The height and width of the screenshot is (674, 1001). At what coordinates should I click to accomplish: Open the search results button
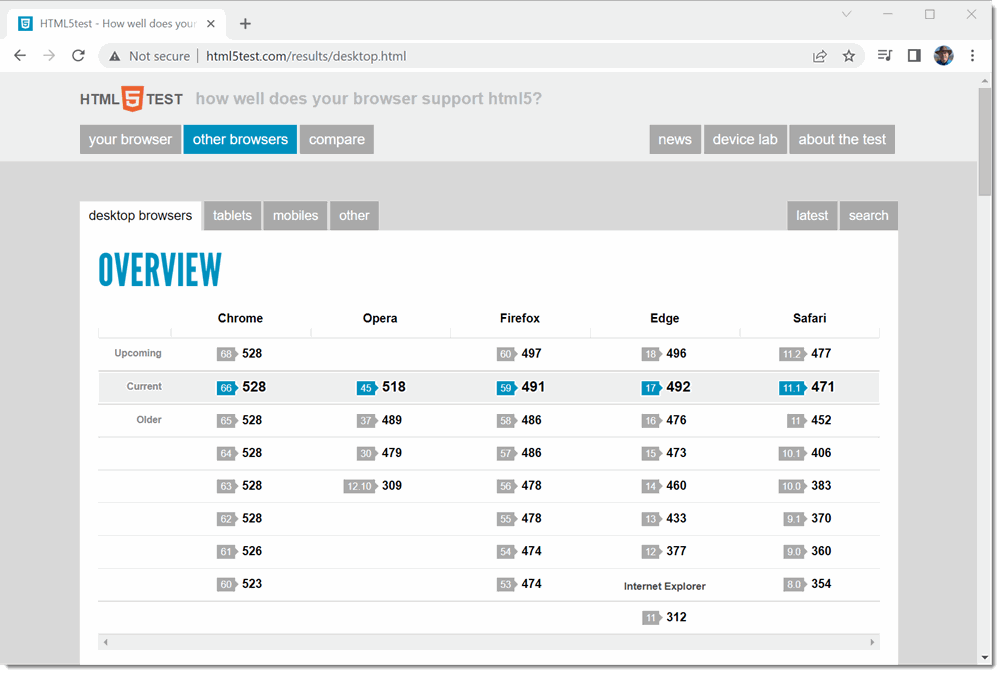868,216
